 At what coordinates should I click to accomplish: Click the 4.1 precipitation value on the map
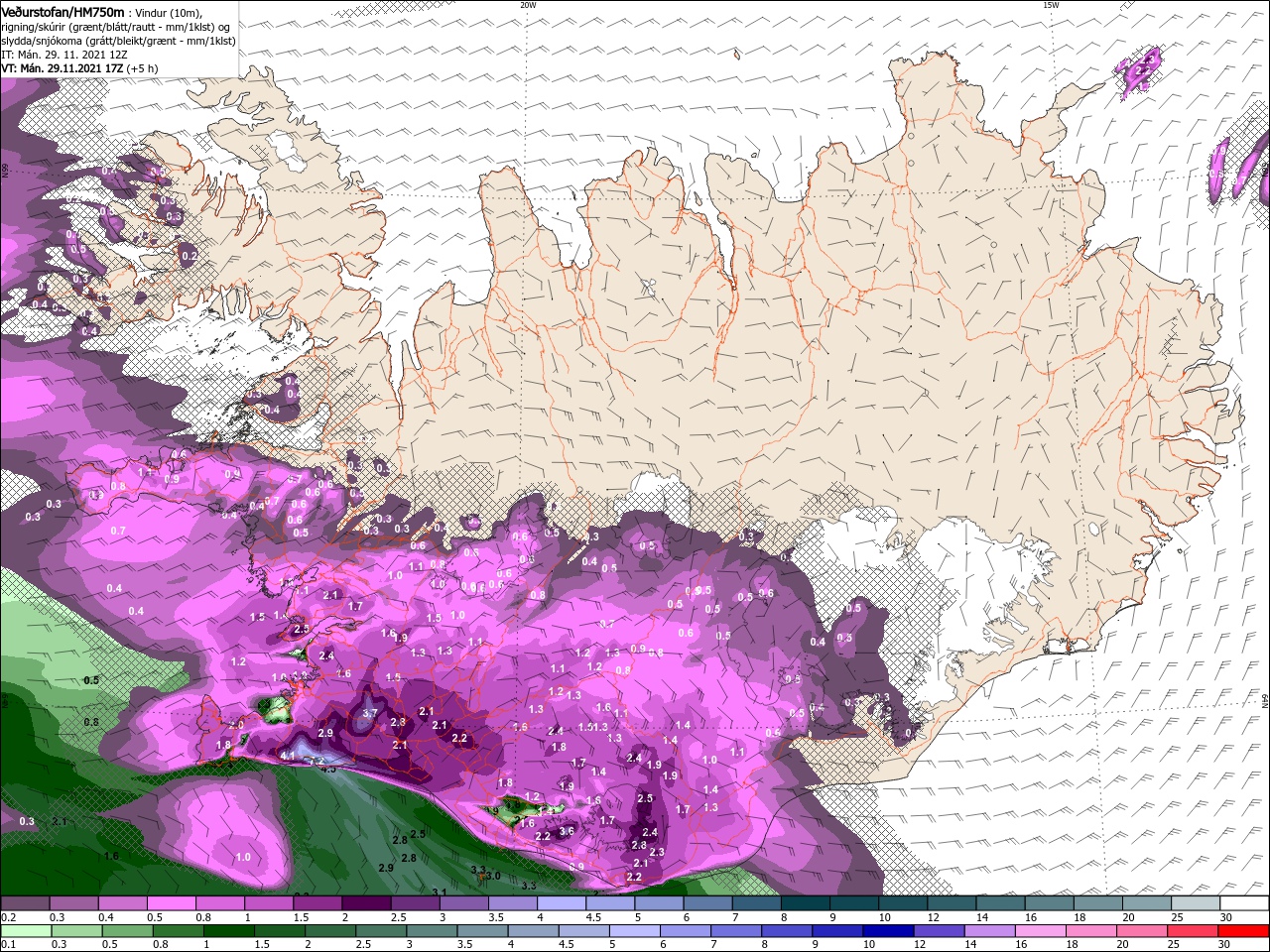coord(289,756)
